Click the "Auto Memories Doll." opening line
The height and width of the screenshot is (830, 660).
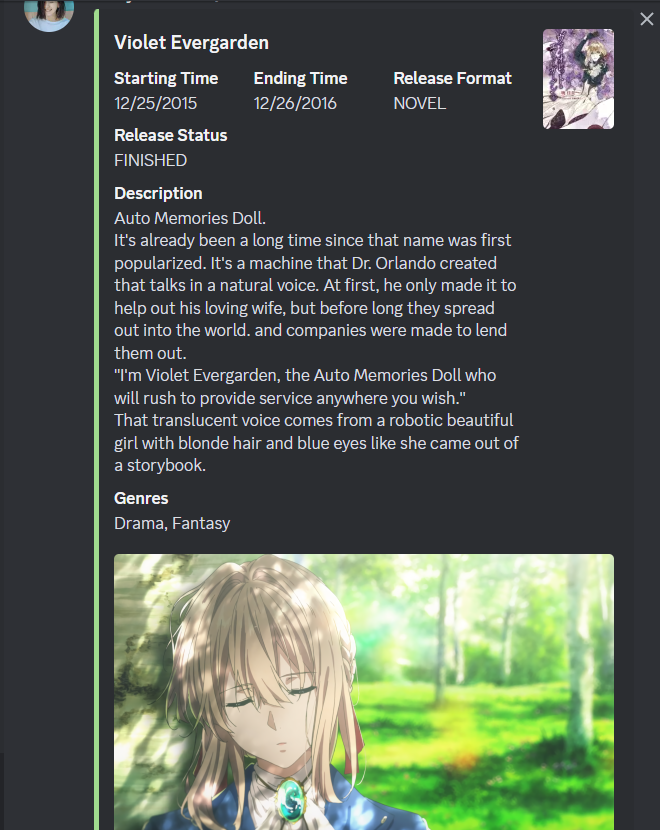click(189, 218)
